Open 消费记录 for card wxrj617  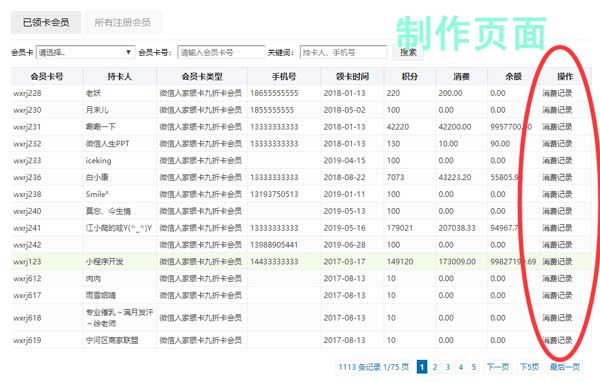tap(557, 295)
